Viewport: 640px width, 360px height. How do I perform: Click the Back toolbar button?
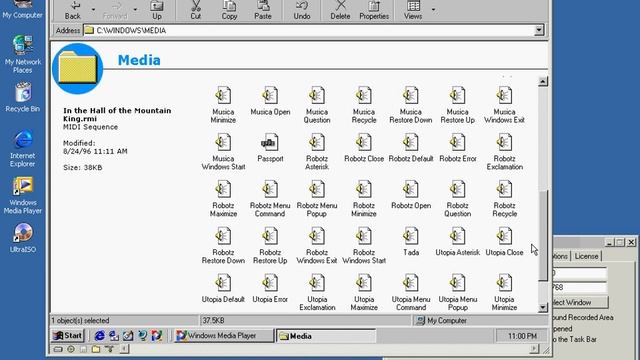click(73, 10)
